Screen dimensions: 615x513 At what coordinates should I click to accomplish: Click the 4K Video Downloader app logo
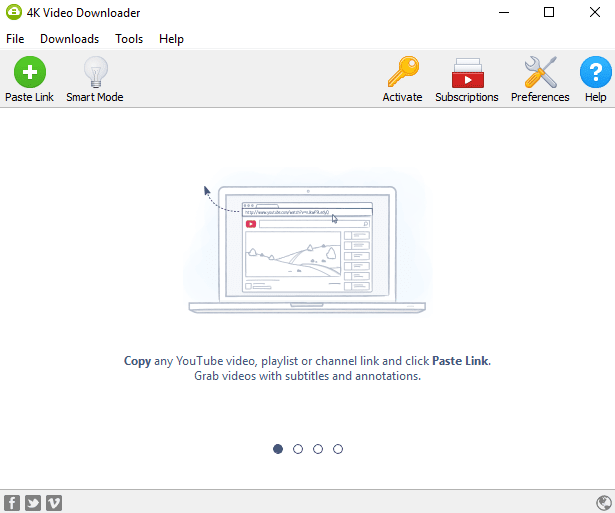[x=14, y=12]
